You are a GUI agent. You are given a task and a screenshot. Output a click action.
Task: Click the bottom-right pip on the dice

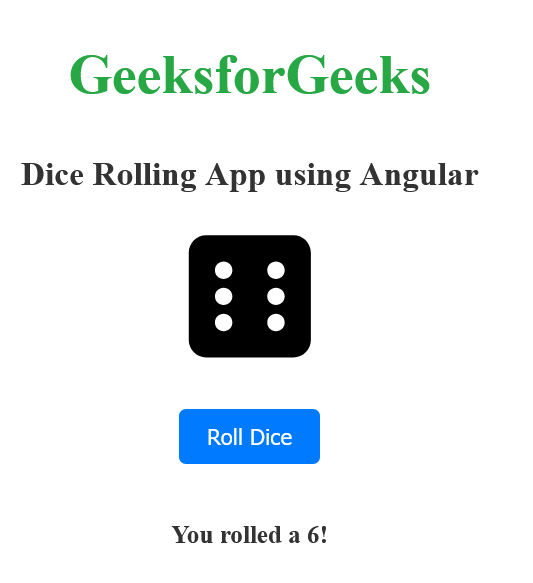click(276, 322)
